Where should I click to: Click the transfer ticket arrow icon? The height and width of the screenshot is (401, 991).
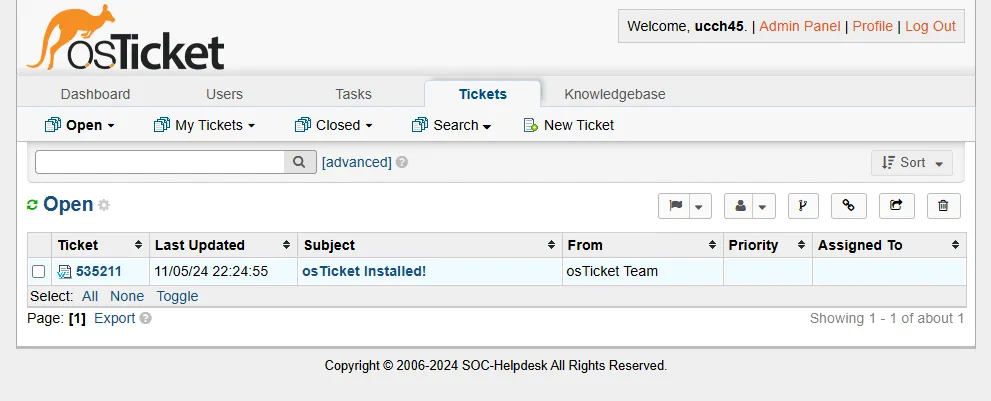click(896, 206)
